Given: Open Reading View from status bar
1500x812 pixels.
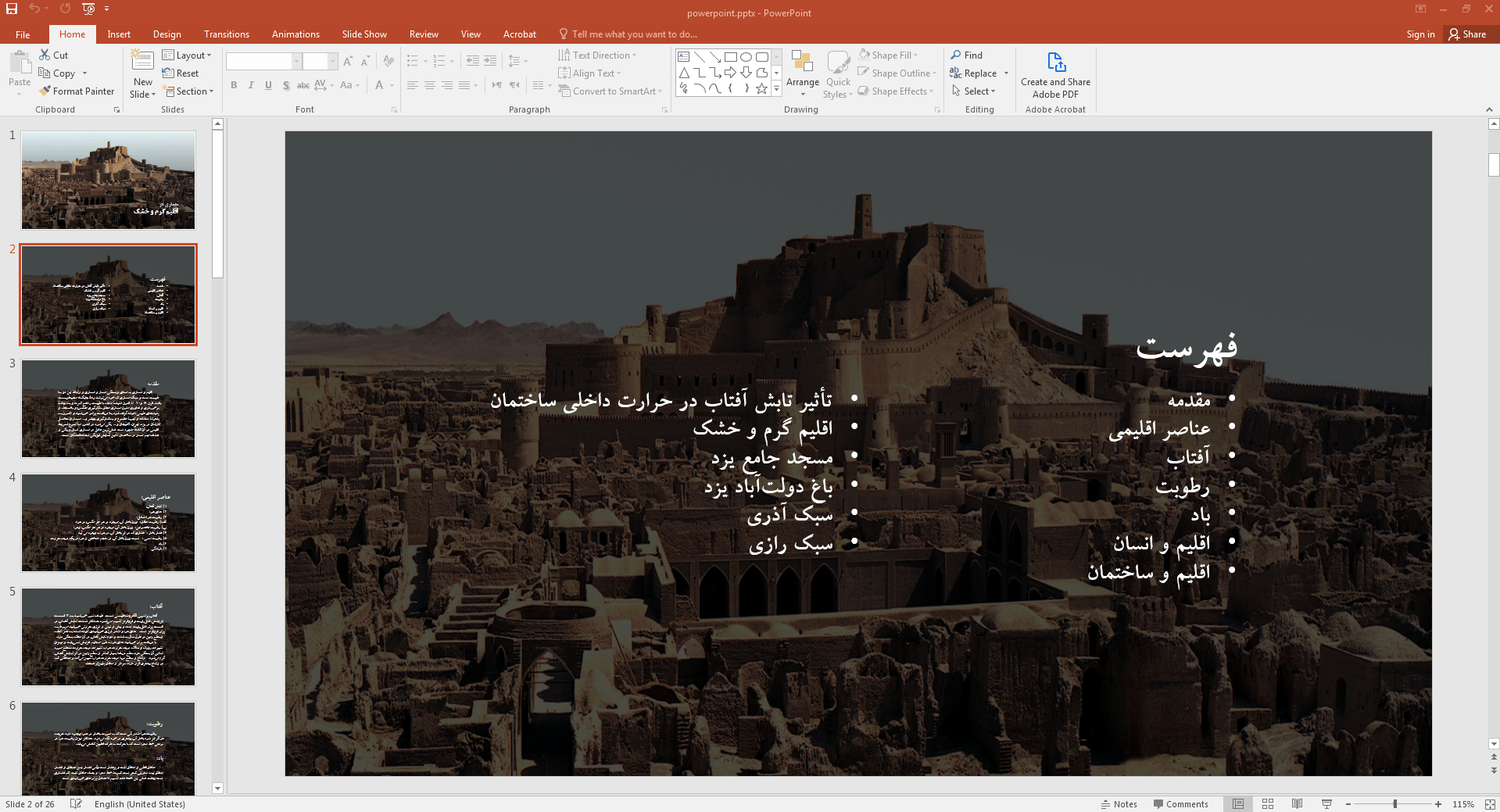Looking at the screenshot, I should pyautogui.click(x=1297, y=804).
